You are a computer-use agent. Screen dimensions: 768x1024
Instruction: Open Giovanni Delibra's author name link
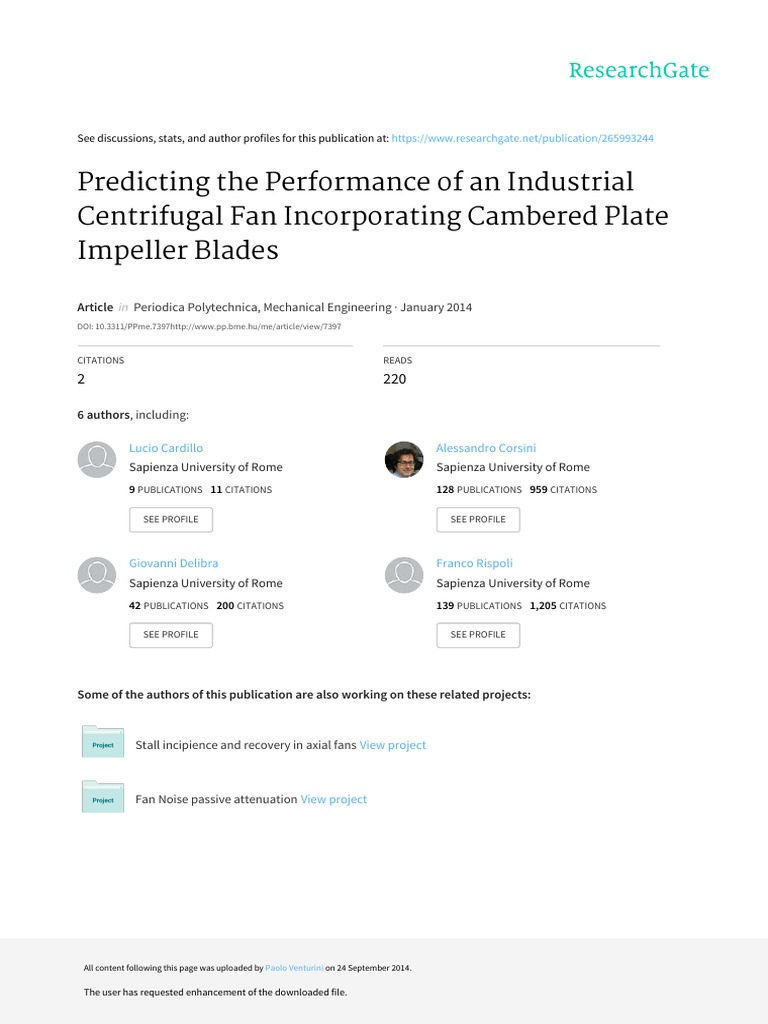tap(173, 563)
